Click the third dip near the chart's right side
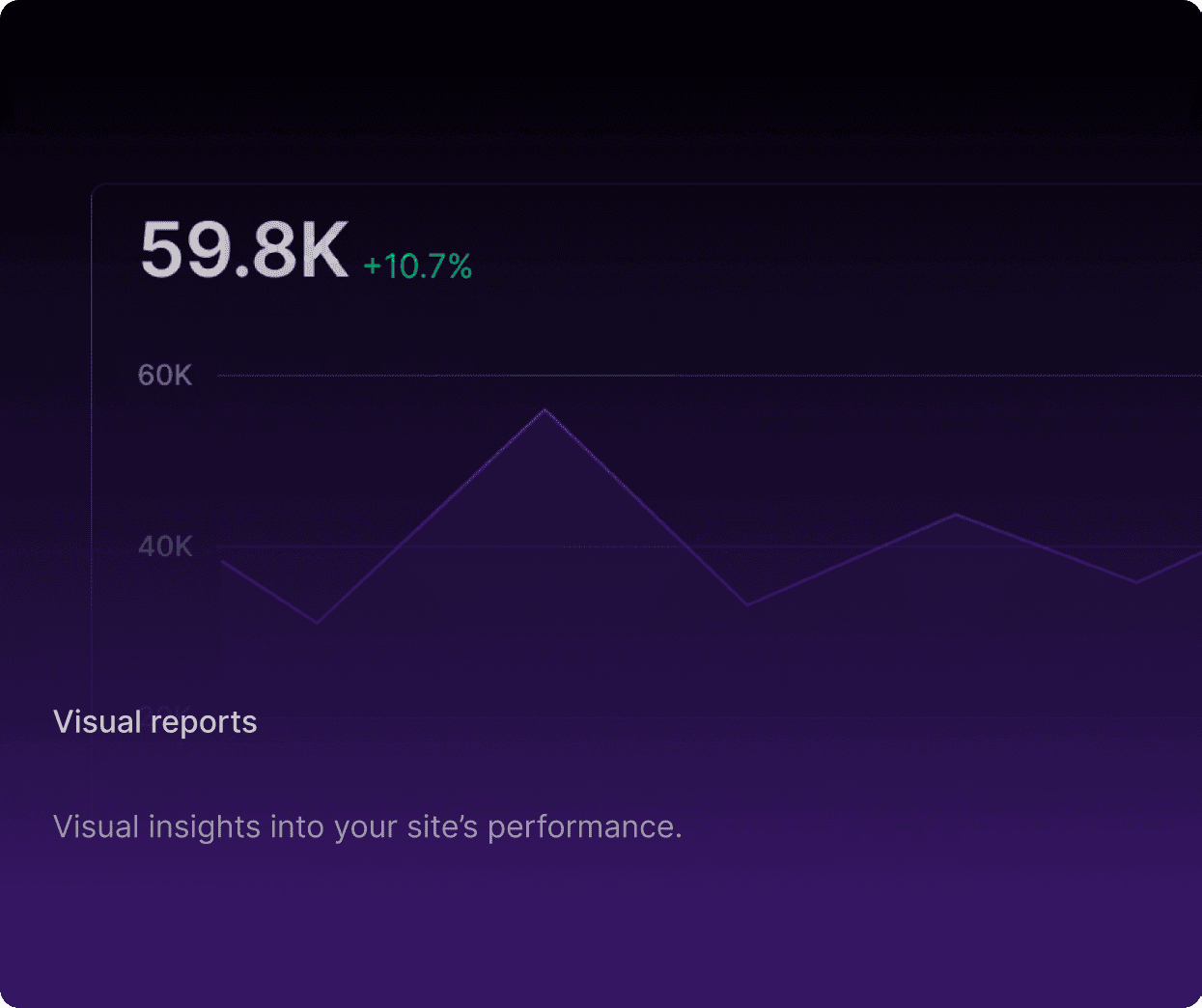Screen dimensions: 1202x1008 click(x=1136, y=582)
